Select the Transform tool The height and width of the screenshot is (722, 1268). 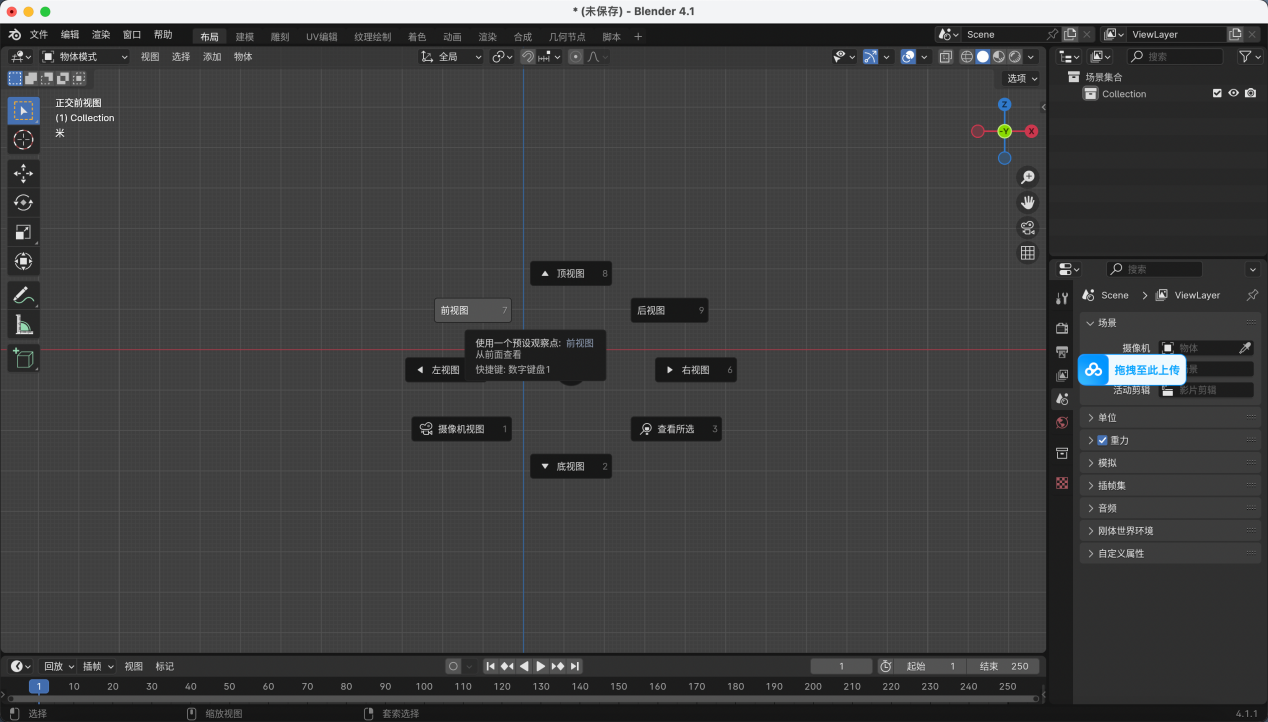coord(24,261)
